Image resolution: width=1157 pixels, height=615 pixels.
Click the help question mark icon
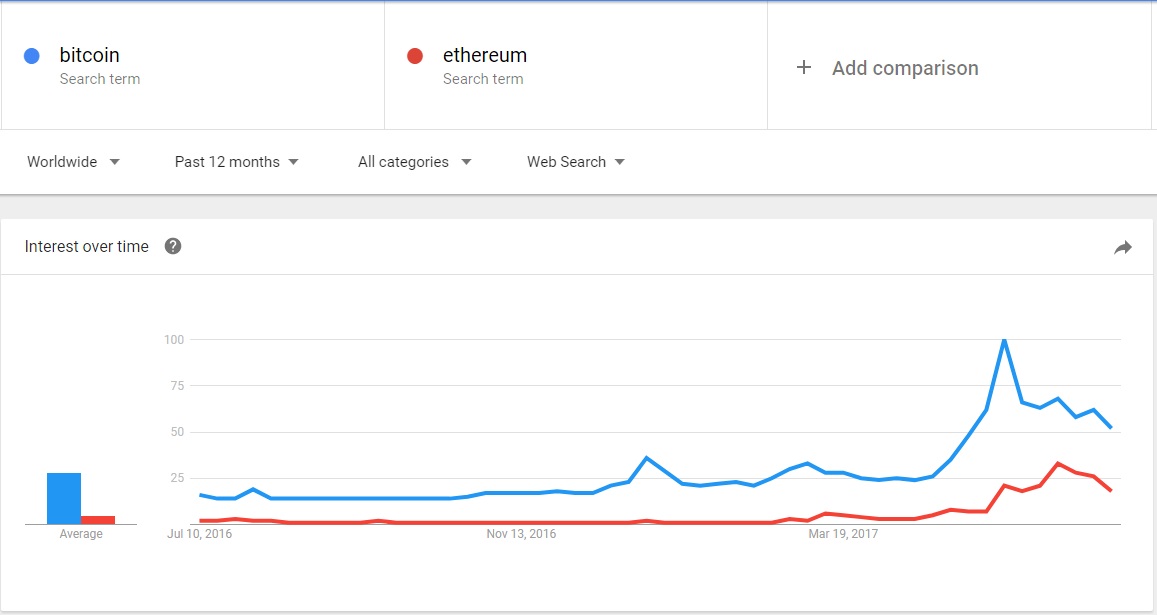[x=173, y=246]
